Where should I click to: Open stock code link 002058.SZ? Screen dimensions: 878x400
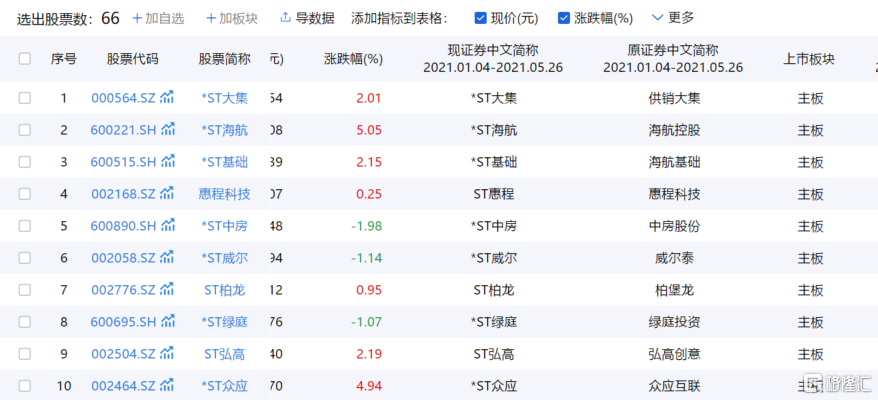tap(124, 258)
